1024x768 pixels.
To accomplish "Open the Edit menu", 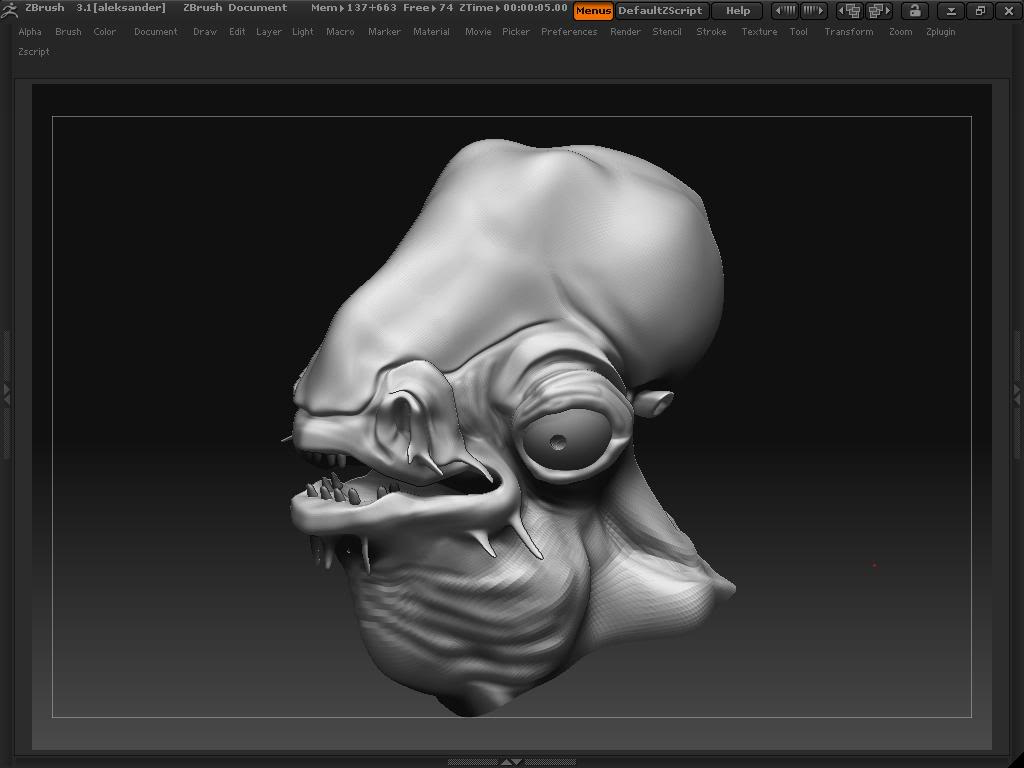I will [x=237, y=31].
